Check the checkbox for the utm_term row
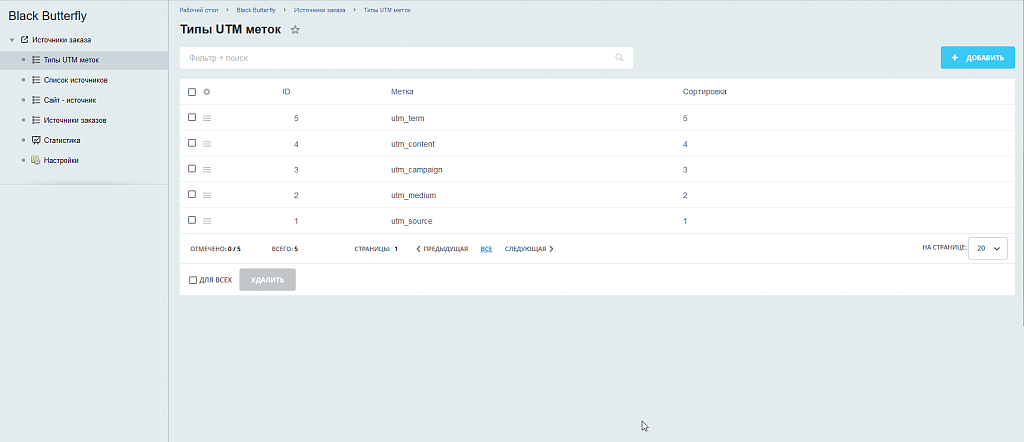 (x=192, y=118)
